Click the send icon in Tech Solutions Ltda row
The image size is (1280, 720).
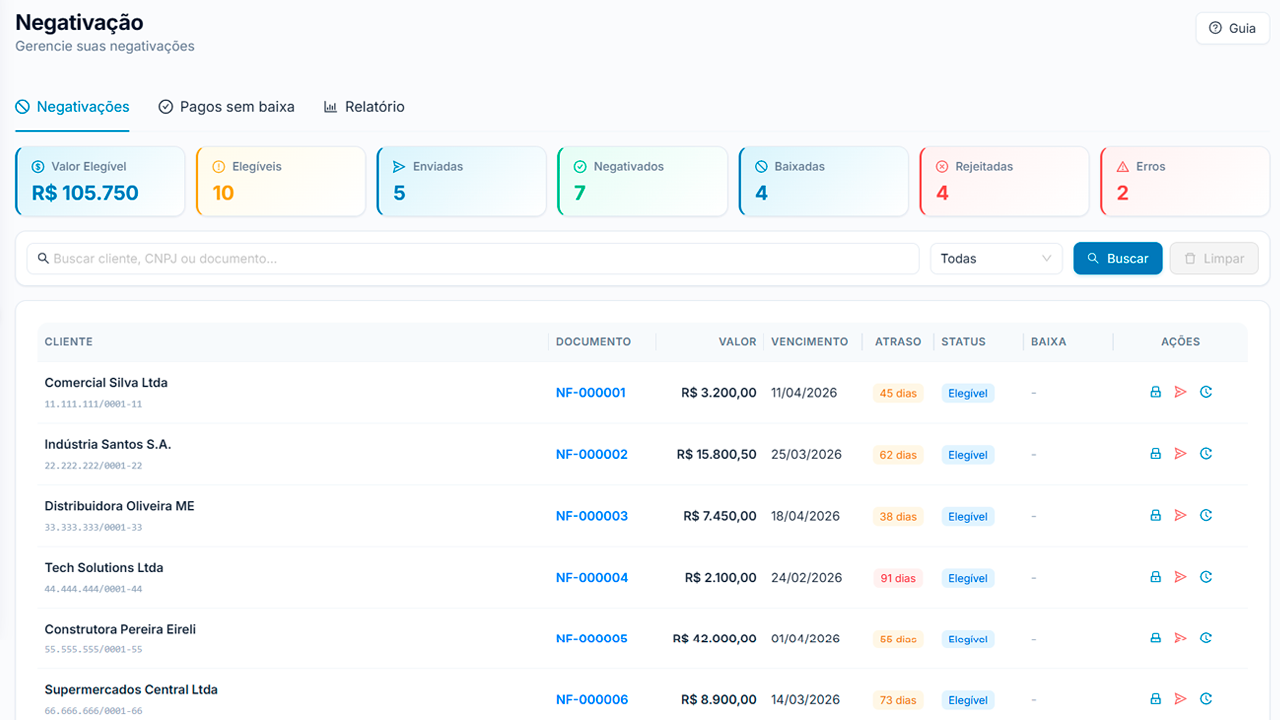[1180, 577]
